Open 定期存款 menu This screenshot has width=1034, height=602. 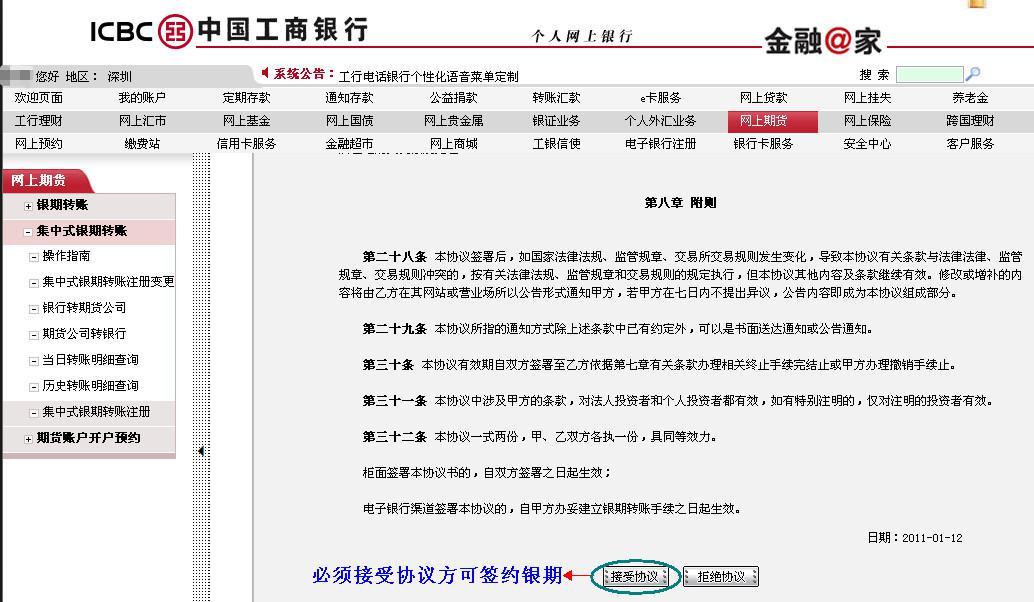point(246,98)
